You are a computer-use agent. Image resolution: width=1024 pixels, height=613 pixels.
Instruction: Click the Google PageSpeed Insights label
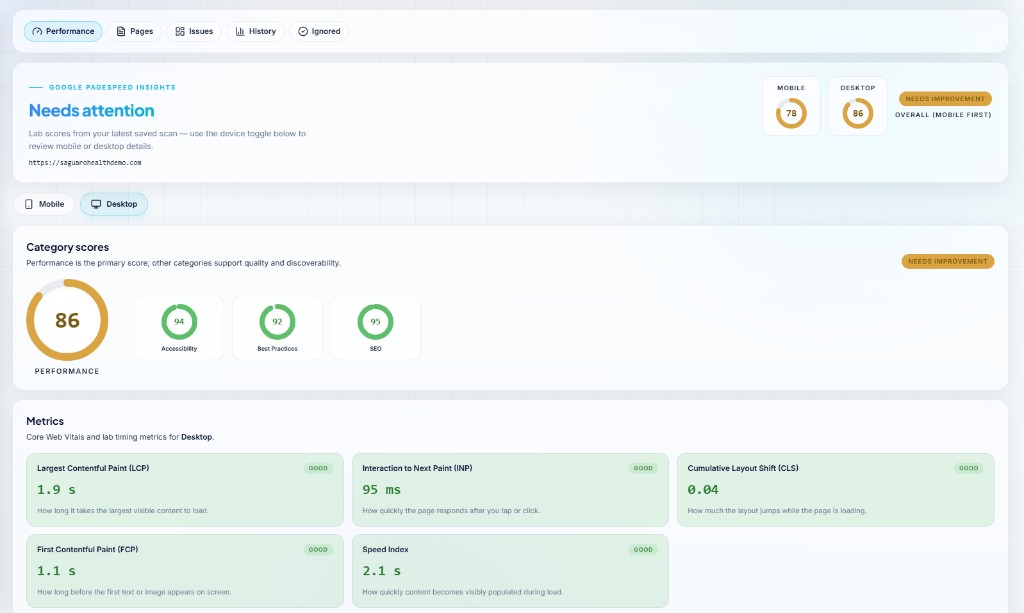point(112,87)
